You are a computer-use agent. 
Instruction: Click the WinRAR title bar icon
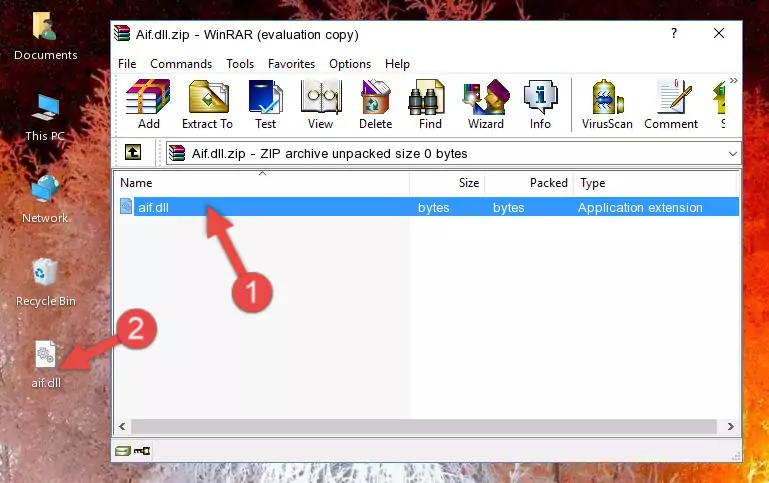[x=122, y=34]
